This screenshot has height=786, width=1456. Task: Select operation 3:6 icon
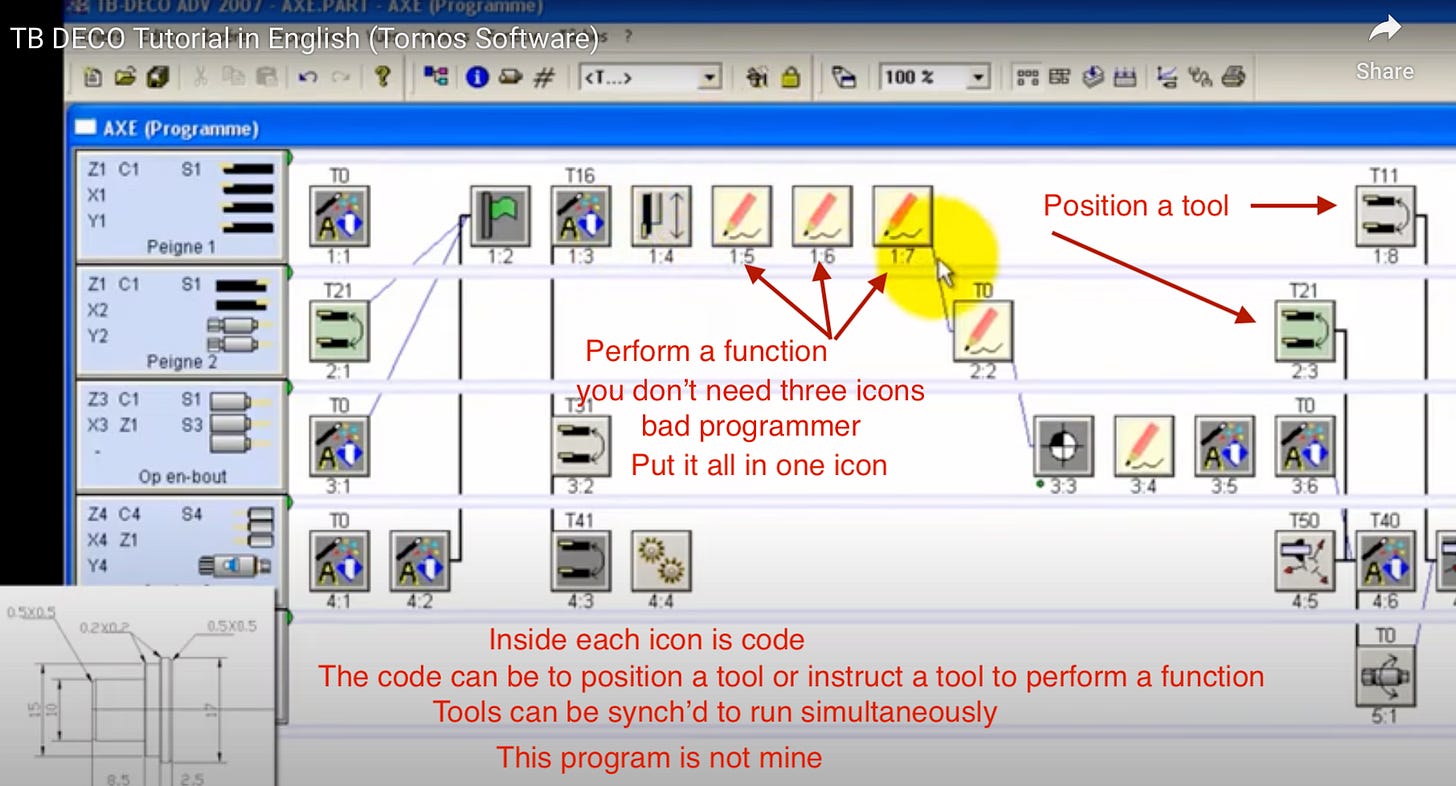(1305, 446)
